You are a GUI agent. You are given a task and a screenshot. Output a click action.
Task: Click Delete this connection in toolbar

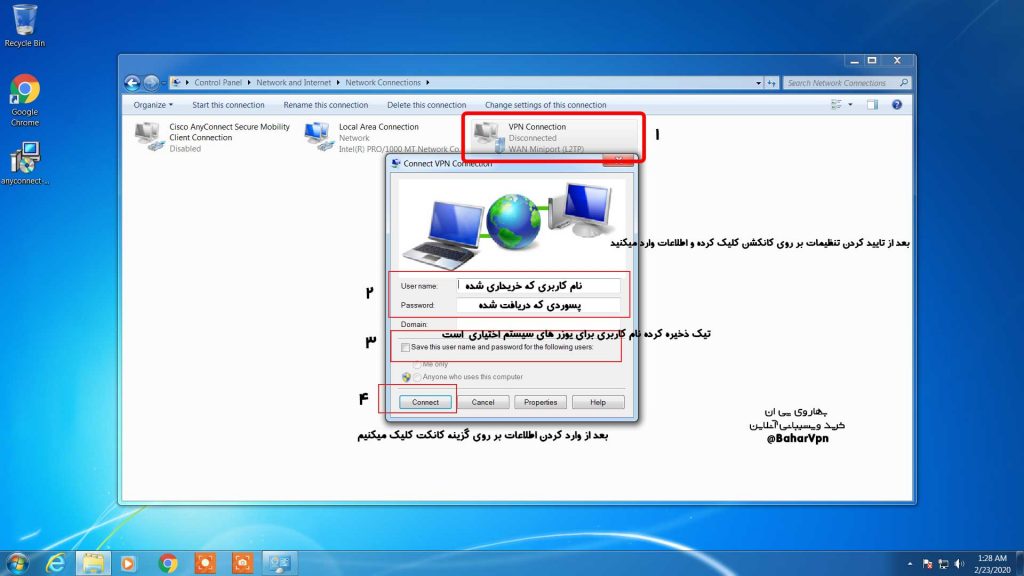click(426, 105)
